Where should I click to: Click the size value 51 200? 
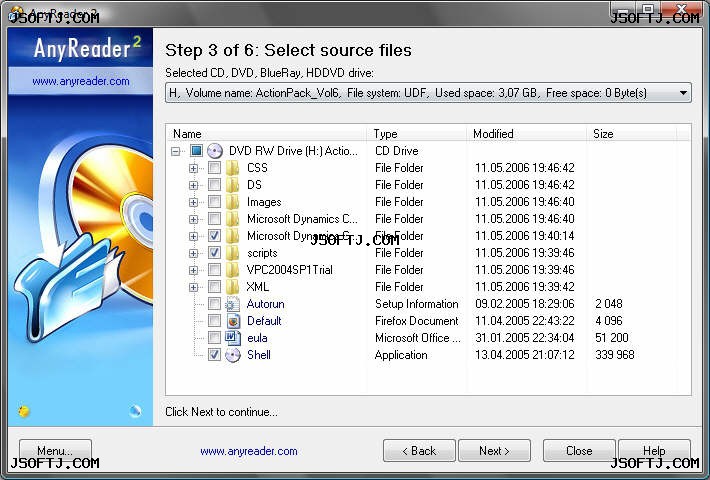(x=612, y=338)
